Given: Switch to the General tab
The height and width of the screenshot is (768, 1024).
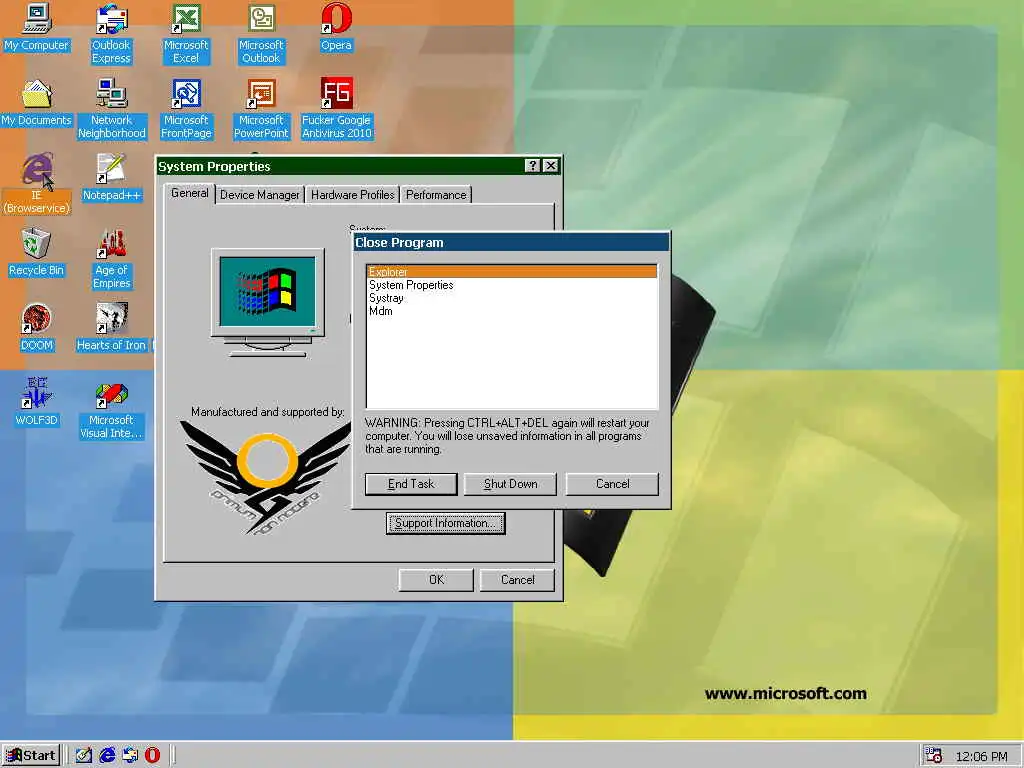Looking at the screenshot, I should (189, 193).
